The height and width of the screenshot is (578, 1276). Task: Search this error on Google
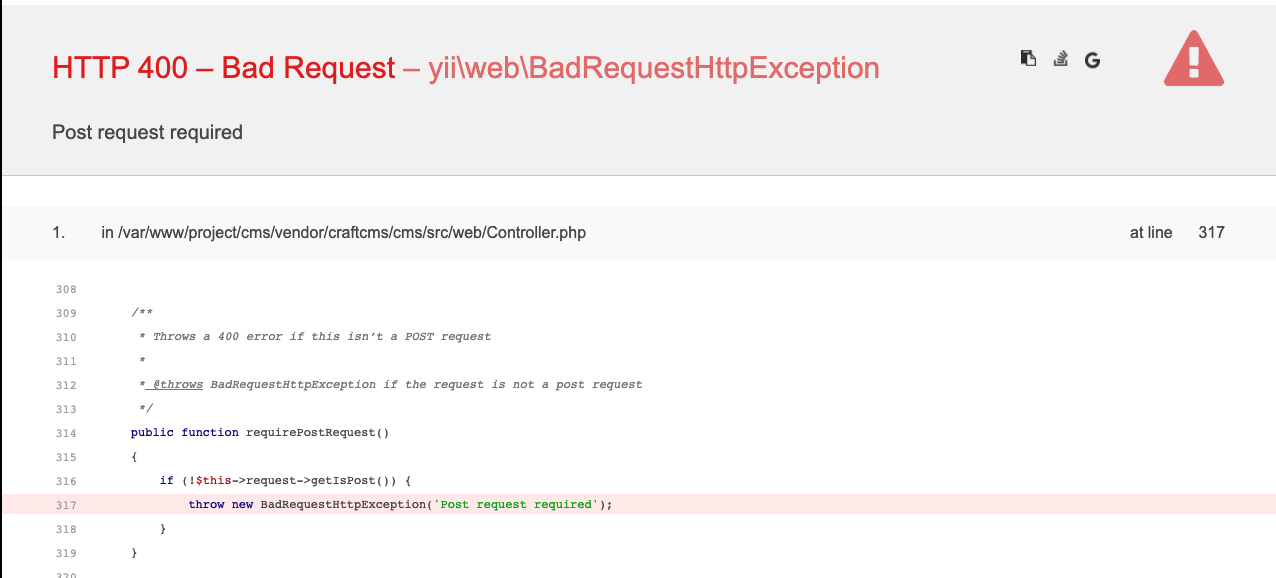point(1092,60)
